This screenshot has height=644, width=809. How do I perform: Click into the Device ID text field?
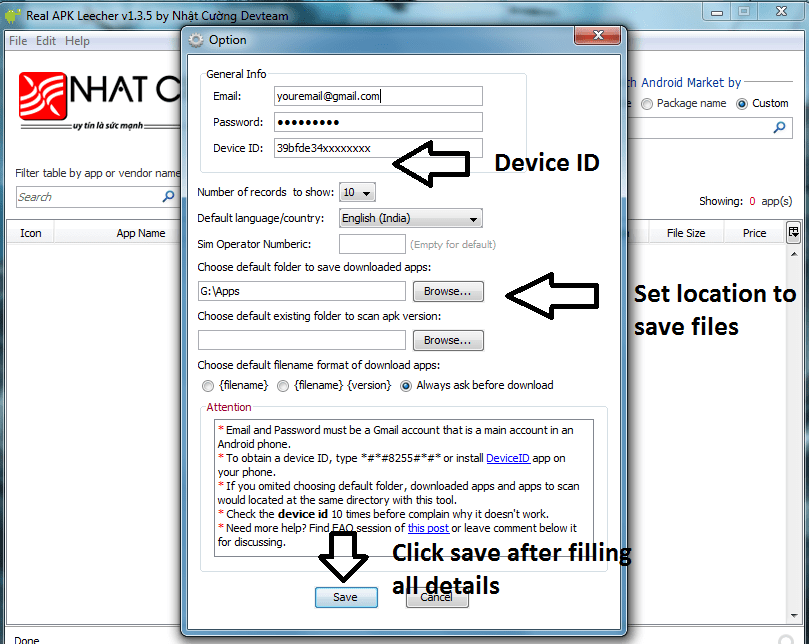(x=377, y=148)
